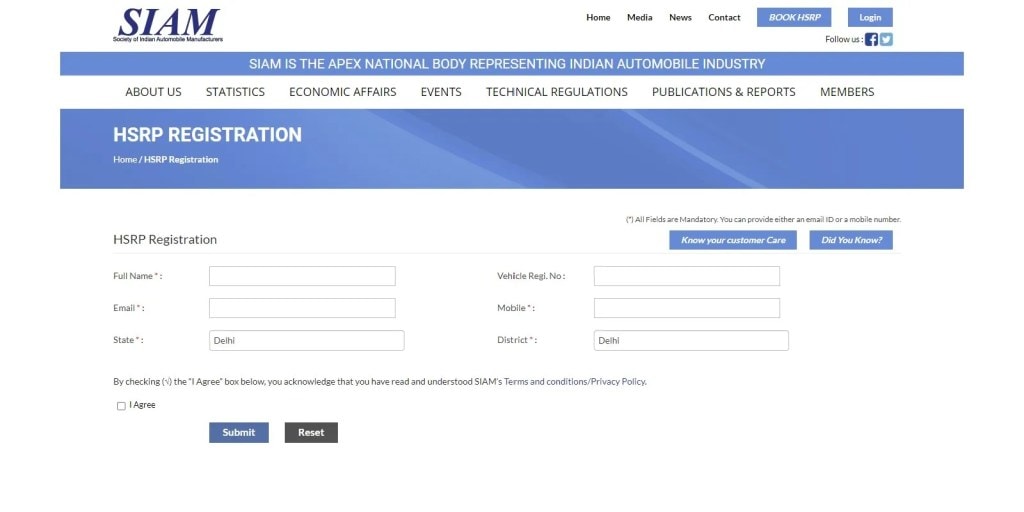Focus the Vehicle Regi. No field

tap(686, 276)
